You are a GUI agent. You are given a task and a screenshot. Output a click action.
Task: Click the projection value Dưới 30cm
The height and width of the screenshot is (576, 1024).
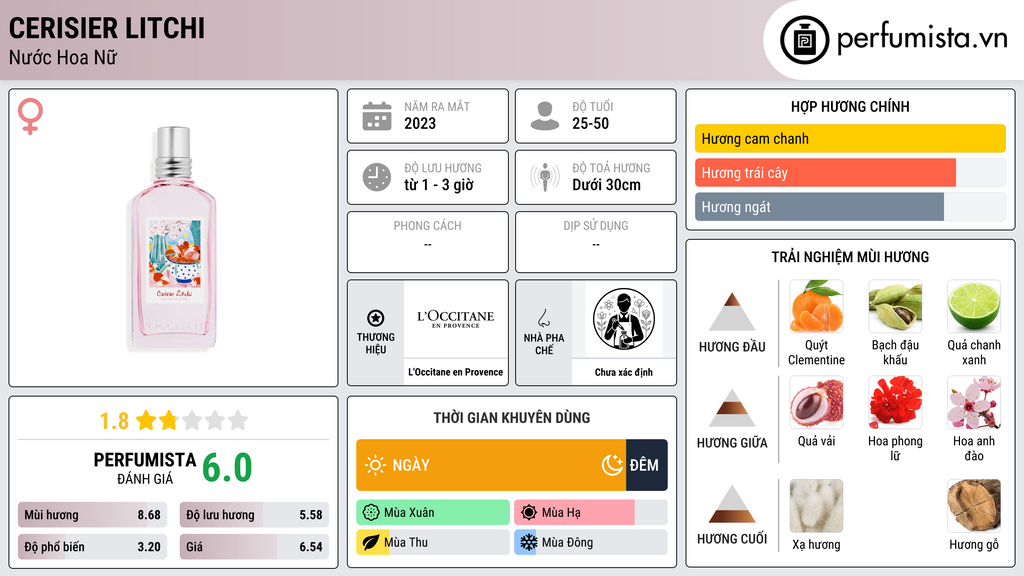(607, 185)
